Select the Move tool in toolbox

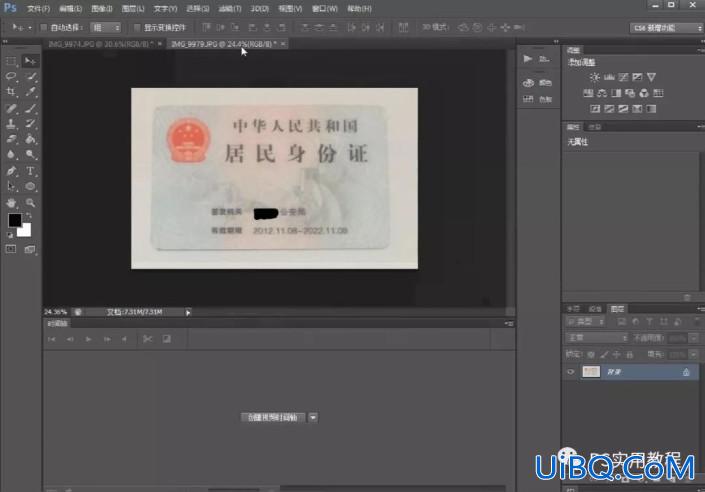(x=30, y=61)
